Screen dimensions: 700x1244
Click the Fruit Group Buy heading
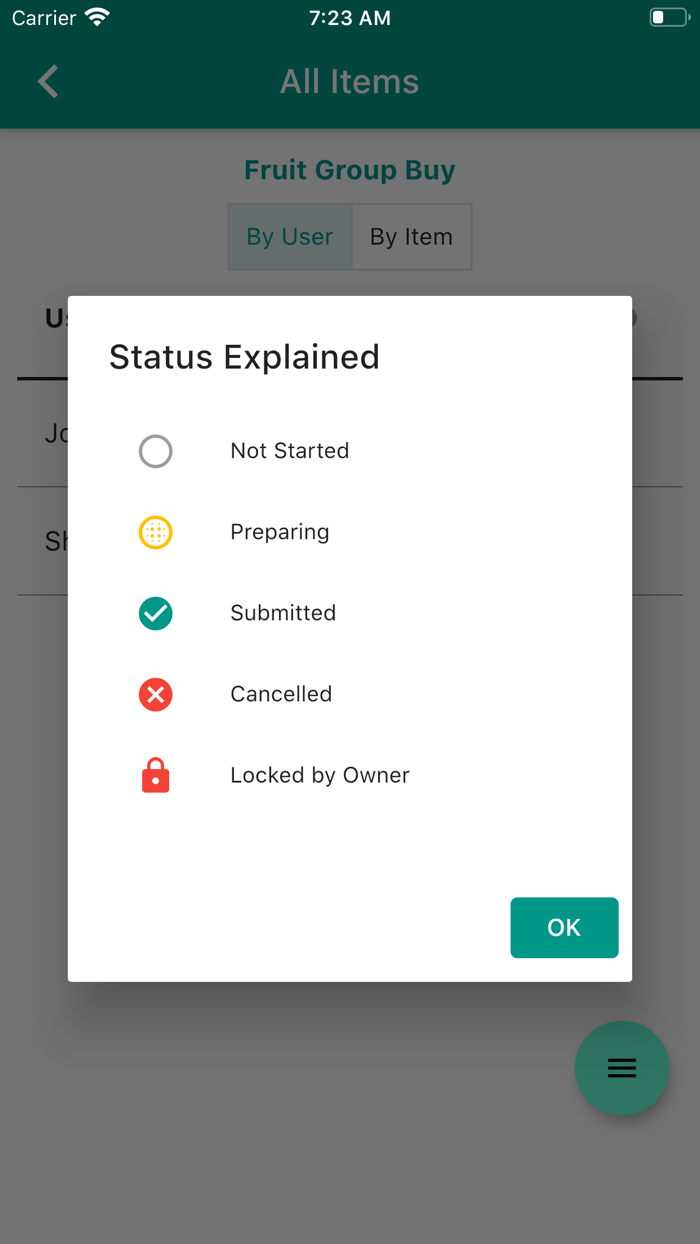pos(350,170)
